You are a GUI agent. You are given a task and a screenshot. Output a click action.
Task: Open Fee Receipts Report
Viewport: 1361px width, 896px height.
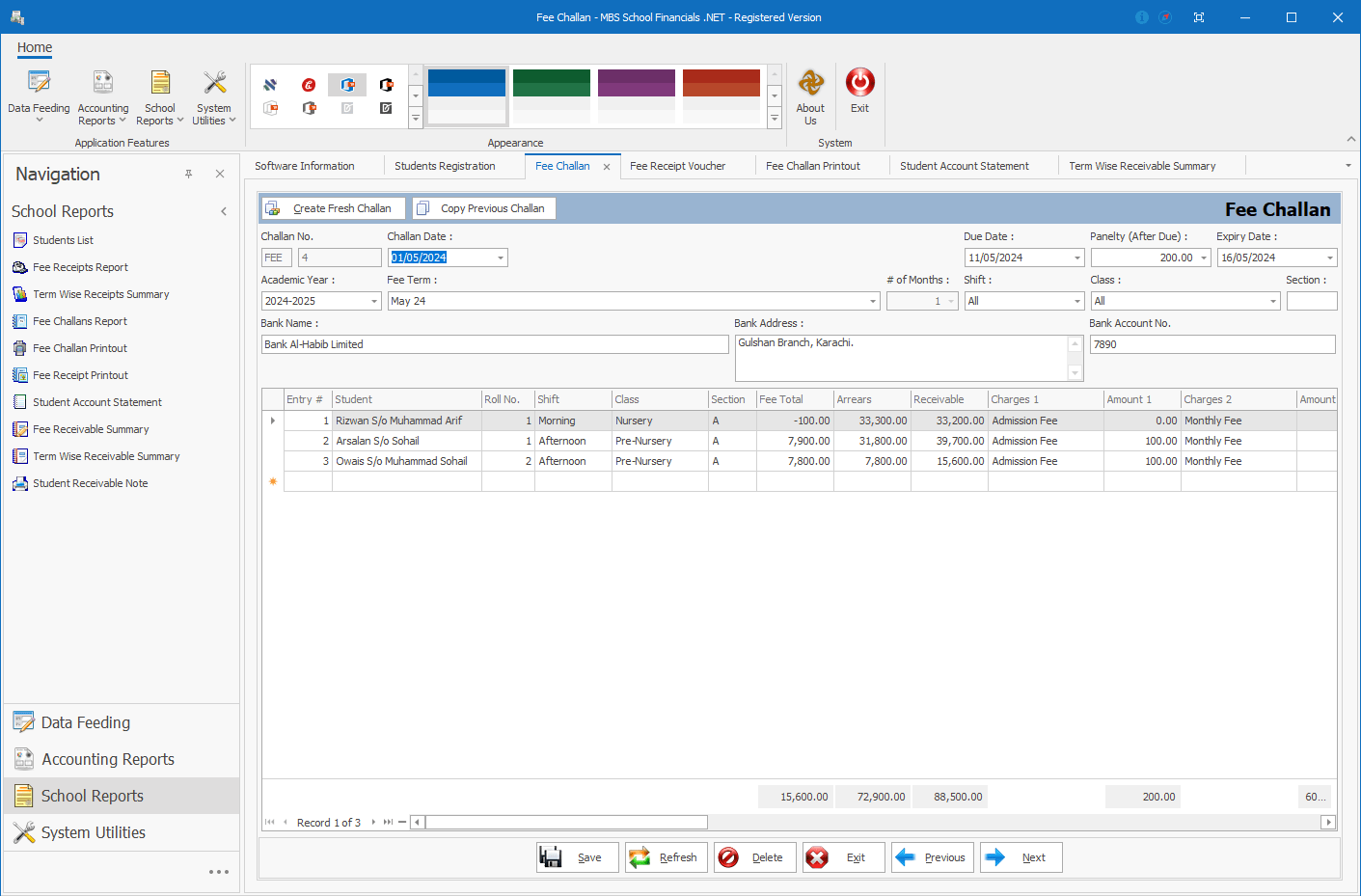(x=80, y=267)
